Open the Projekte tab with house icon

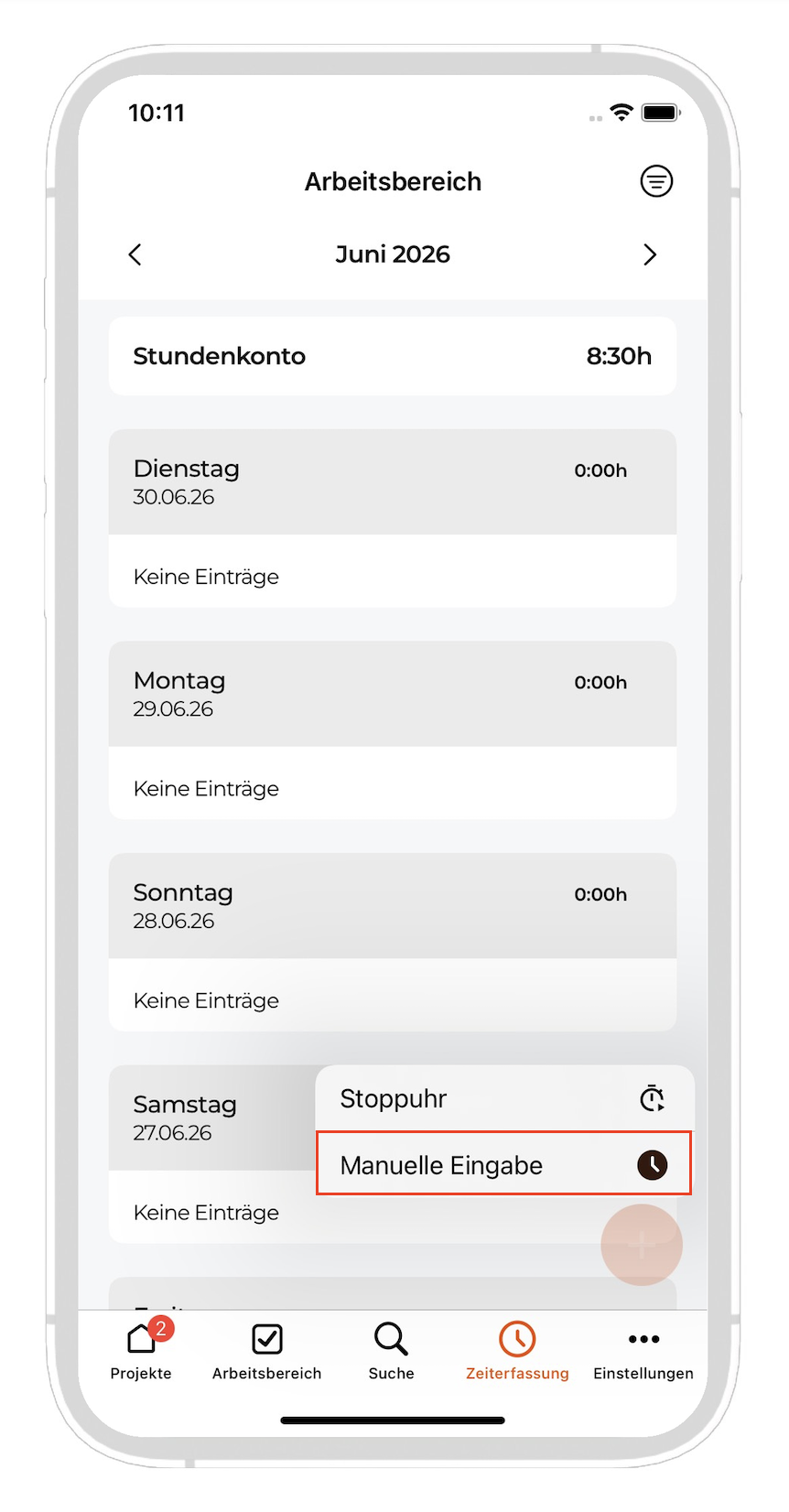(x=141, y=1351)
